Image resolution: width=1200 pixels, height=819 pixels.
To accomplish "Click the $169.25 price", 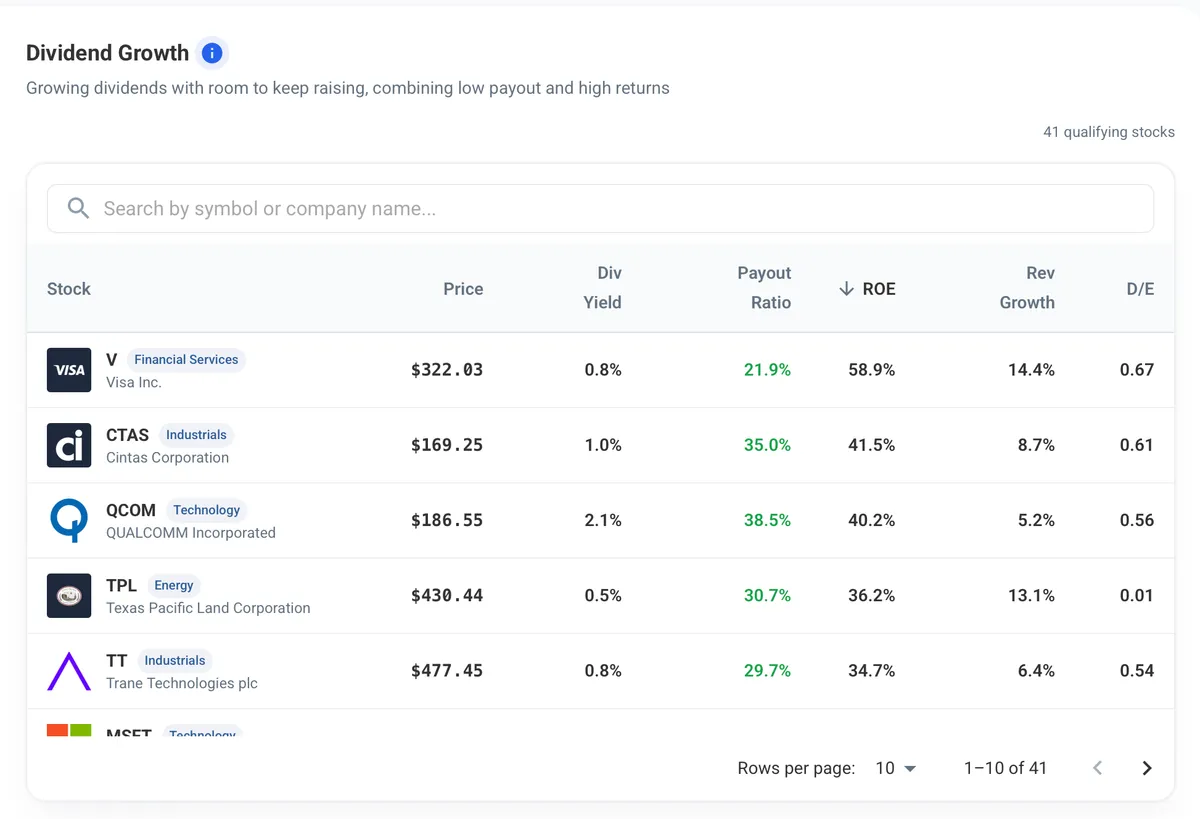I will pos(447,445).
